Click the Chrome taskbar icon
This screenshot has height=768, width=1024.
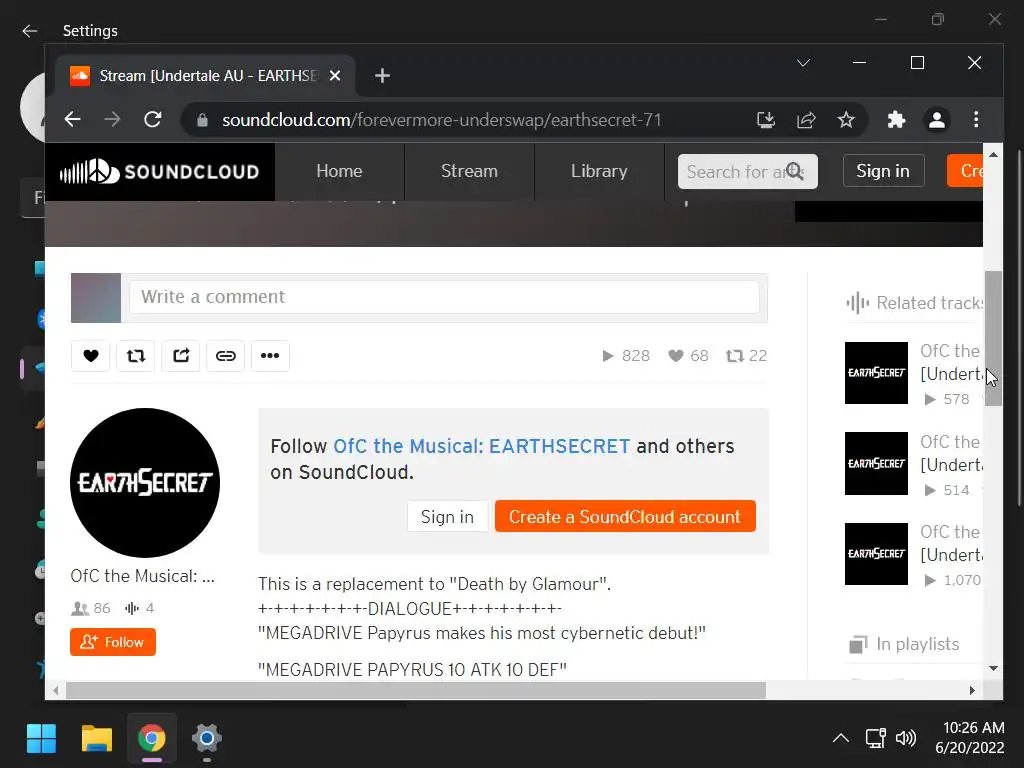[152, 739]
